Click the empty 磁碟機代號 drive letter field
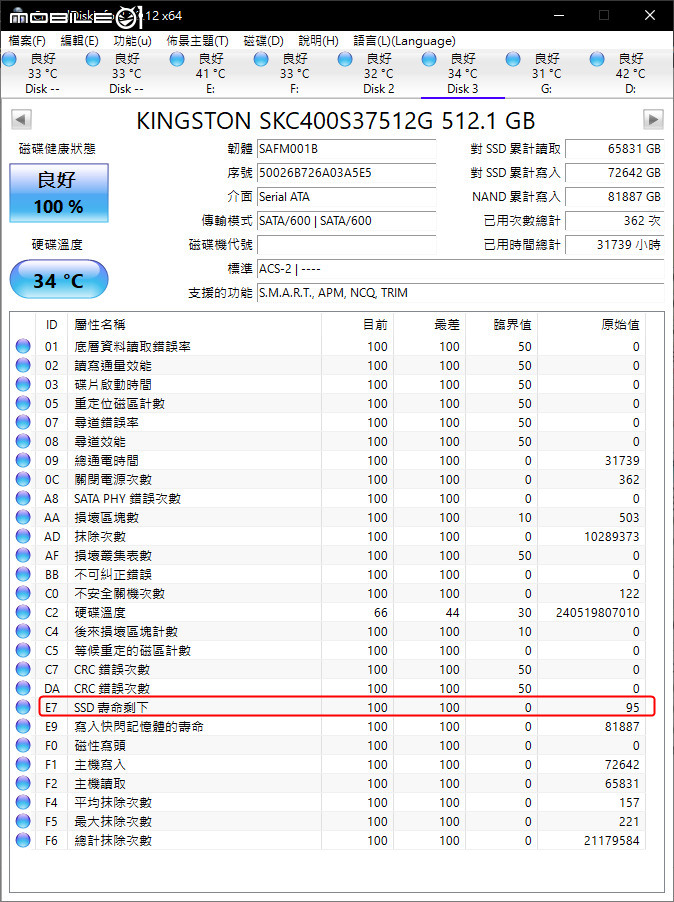The image size is (674, 902). pos(346,244)
